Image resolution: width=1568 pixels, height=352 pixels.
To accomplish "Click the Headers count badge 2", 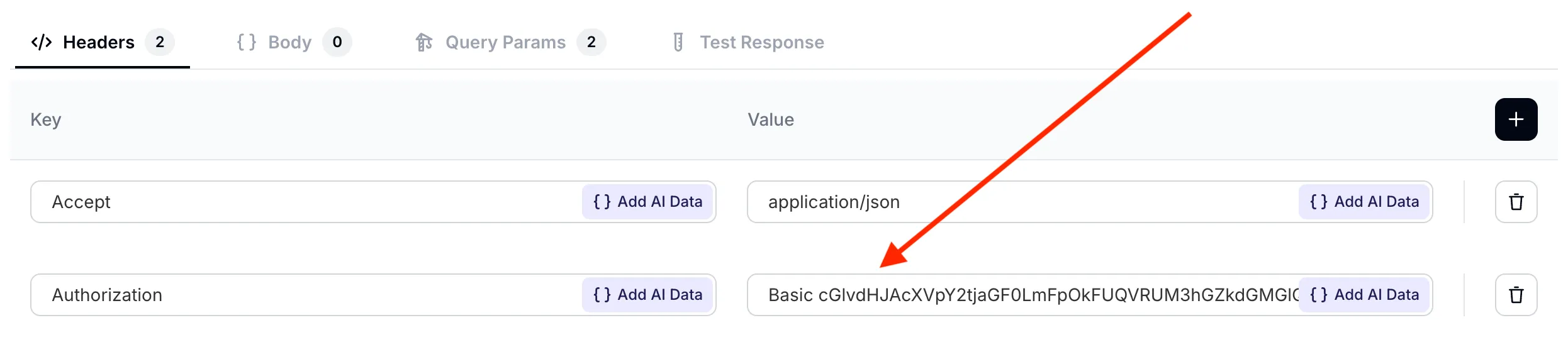I will 160,42.
